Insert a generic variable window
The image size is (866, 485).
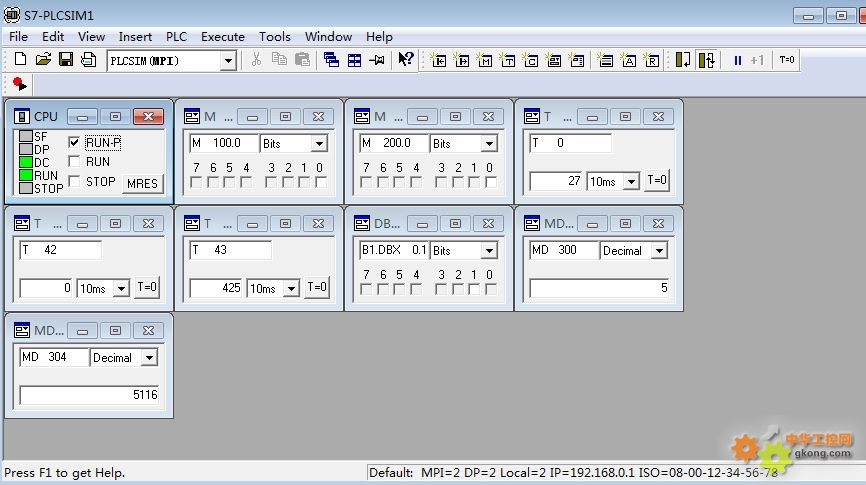coord(554,60)
